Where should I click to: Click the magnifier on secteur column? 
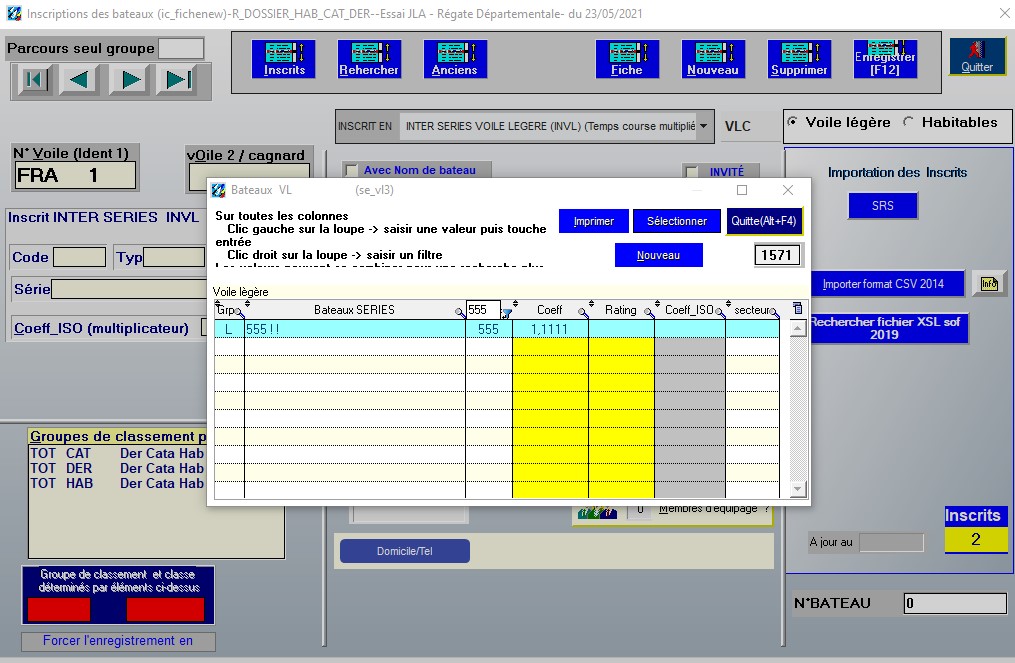click(775, 313)
